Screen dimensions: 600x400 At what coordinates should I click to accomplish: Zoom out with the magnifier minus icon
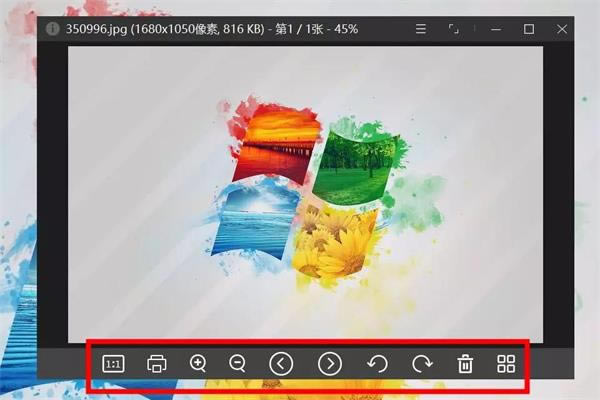click(238, 363)
